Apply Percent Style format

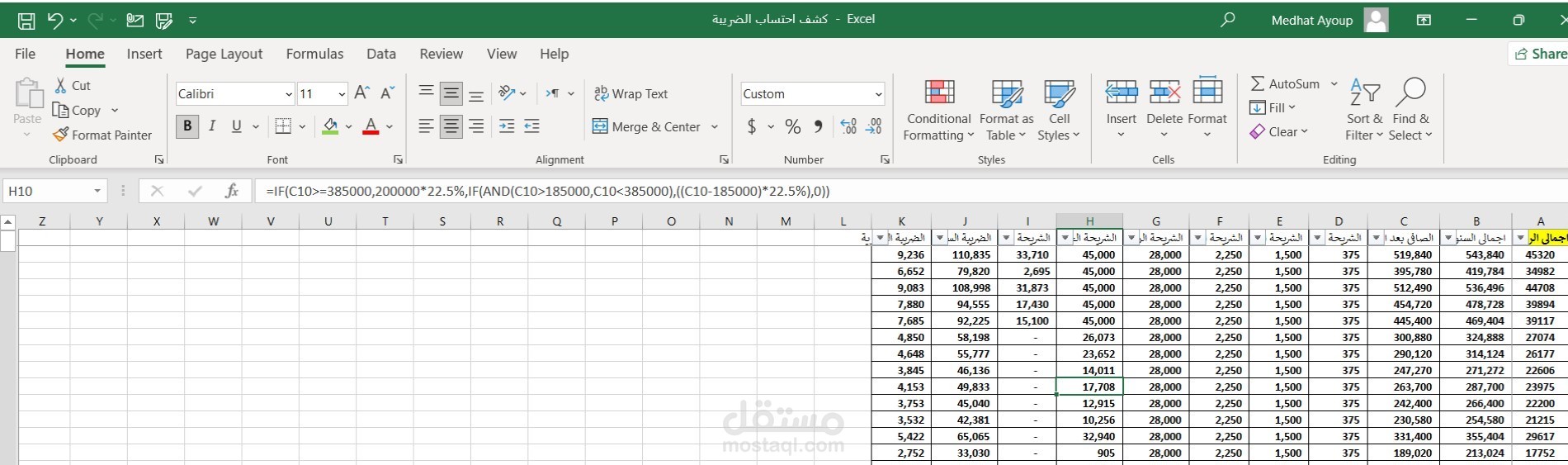click(793, 126)
